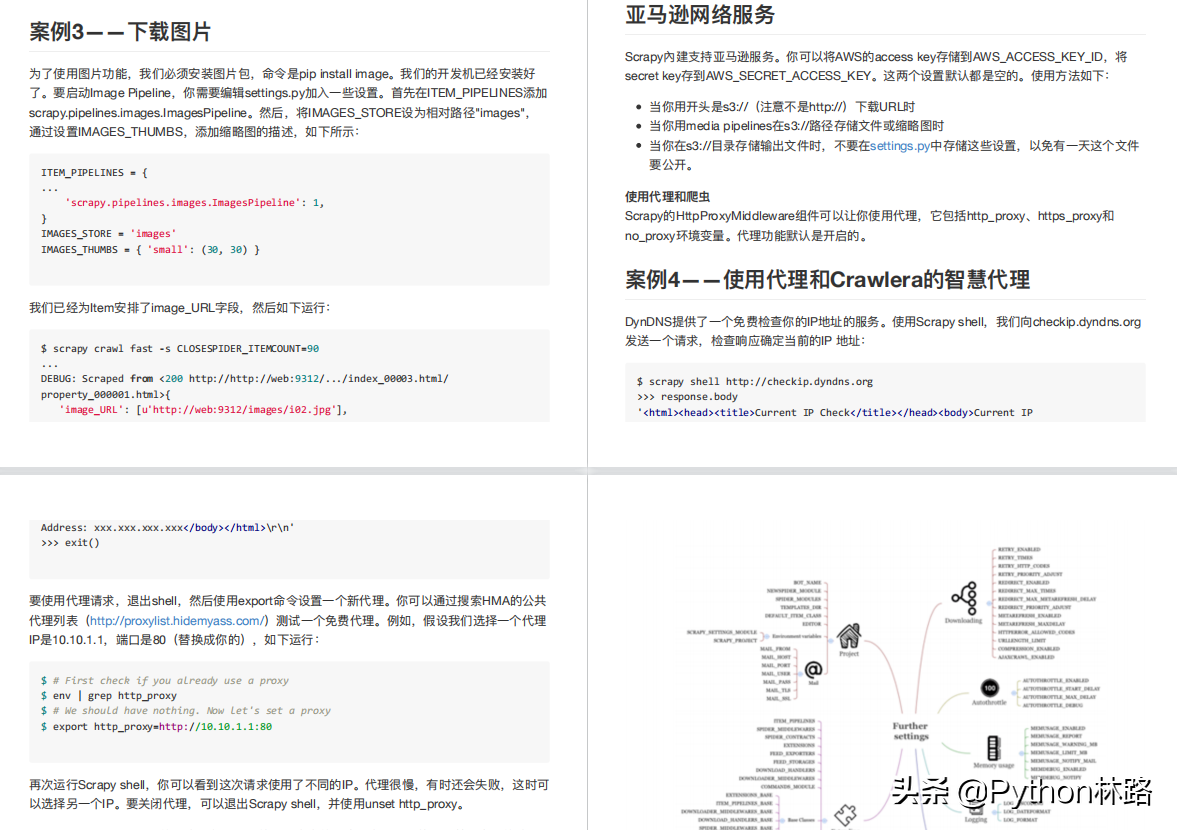Click the "IMAGES_STORE = 'images'" code line
This screenshot has height=830, width=1177.
coord(109,233)
